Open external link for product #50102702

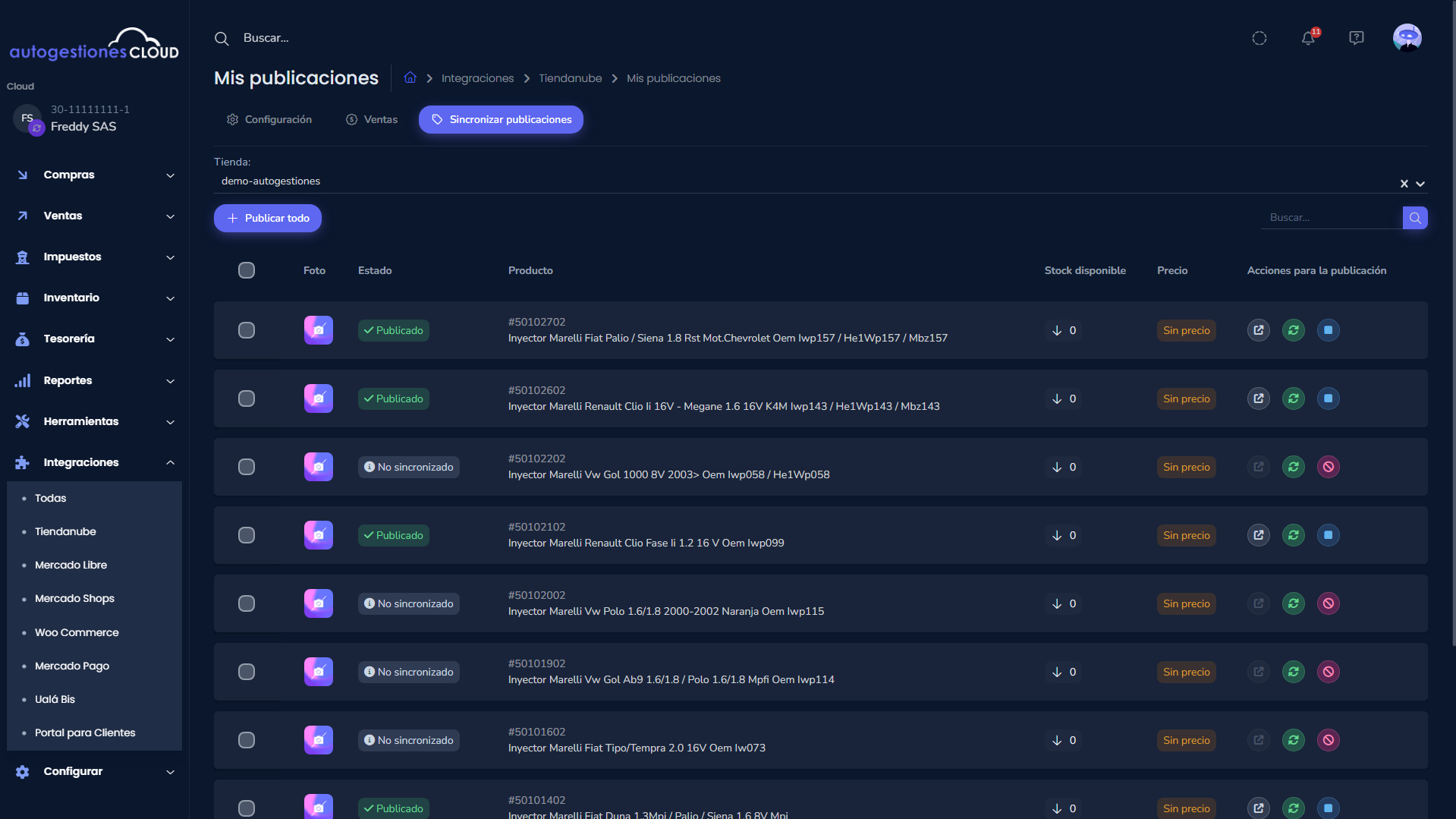tap(1259, 330)
